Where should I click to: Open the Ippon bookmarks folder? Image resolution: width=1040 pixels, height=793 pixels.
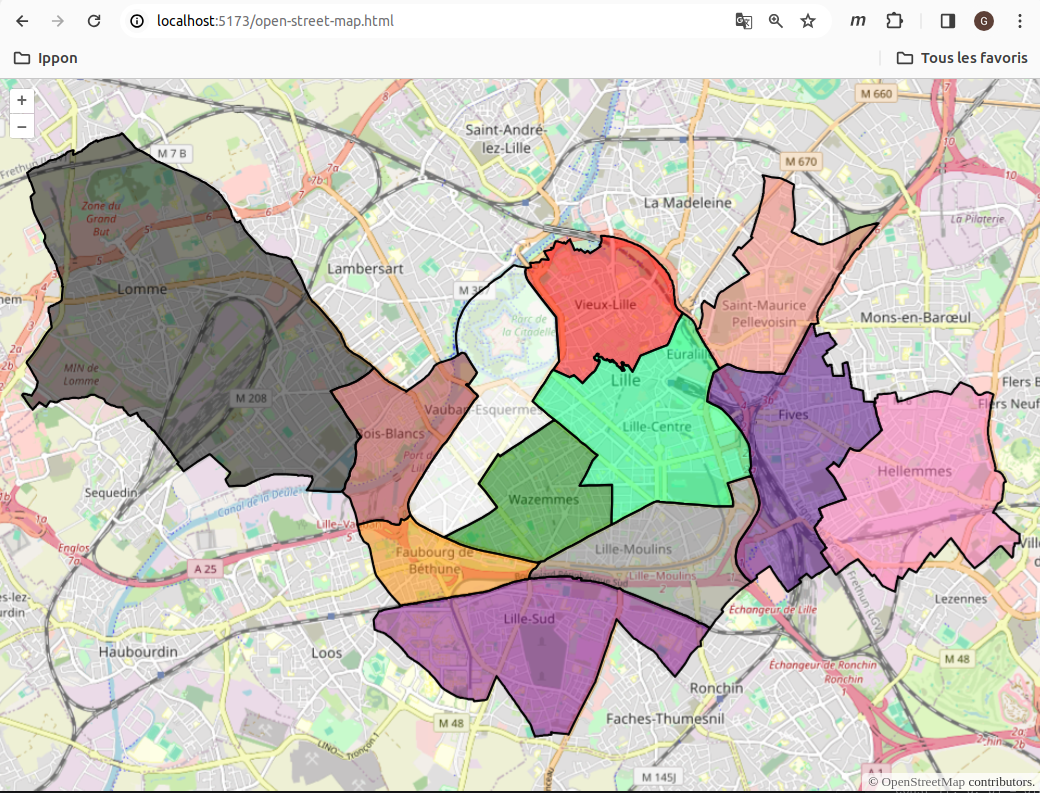click(47, 58)
